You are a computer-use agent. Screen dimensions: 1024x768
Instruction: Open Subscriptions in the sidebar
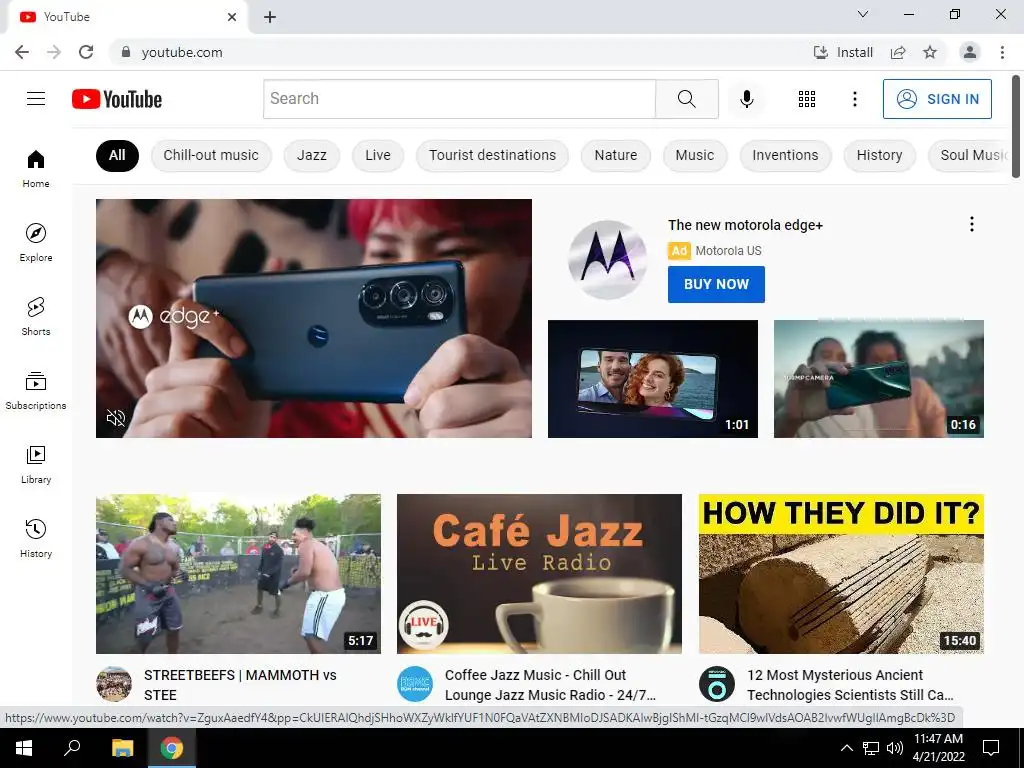click(x=36, y=390)
